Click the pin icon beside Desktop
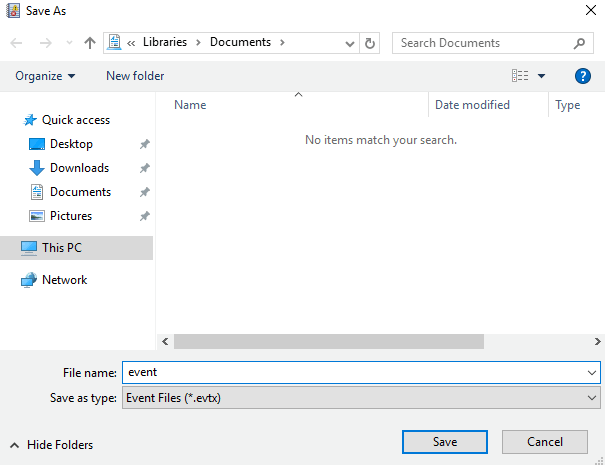Viewport: 605px width, 465px height. [145, 144]
